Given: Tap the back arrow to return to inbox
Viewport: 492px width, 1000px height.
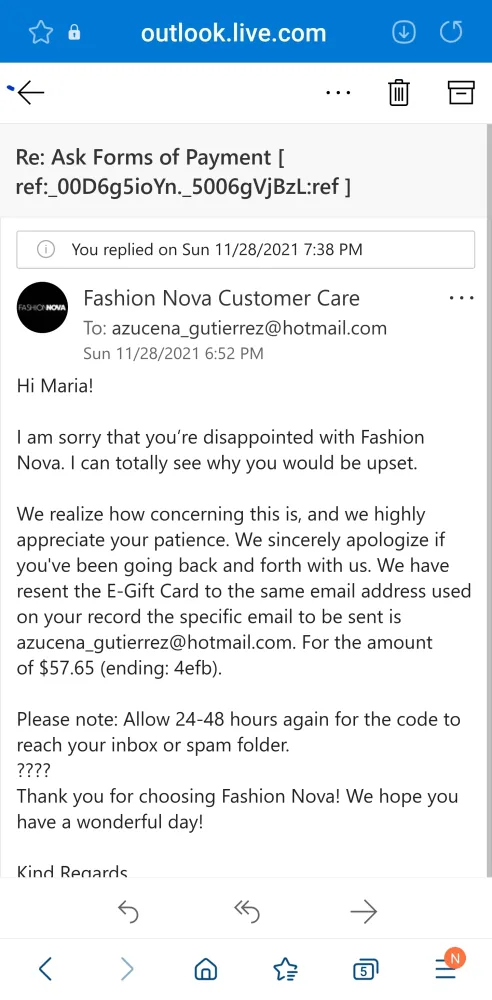Looking at the screenshot, I should coord(30,93).
